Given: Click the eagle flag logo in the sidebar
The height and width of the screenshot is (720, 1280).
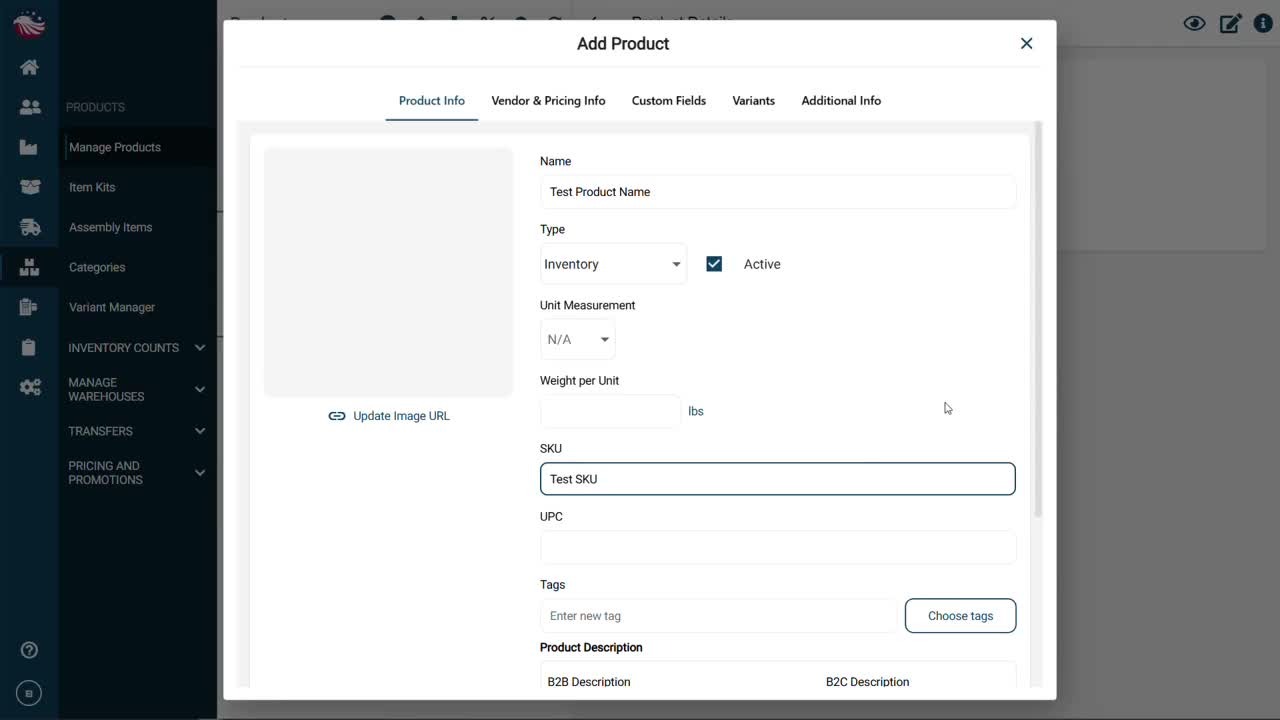Looking at the screenshot, I should coord(29,23).
